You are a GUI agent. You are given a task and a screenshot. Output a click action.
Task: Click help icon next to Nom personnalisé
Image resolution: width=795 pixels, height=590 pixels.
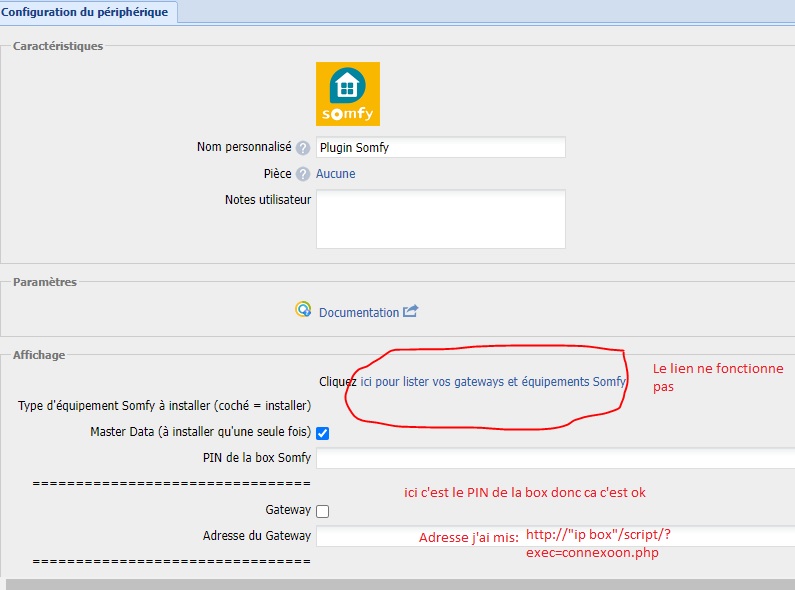303,148
